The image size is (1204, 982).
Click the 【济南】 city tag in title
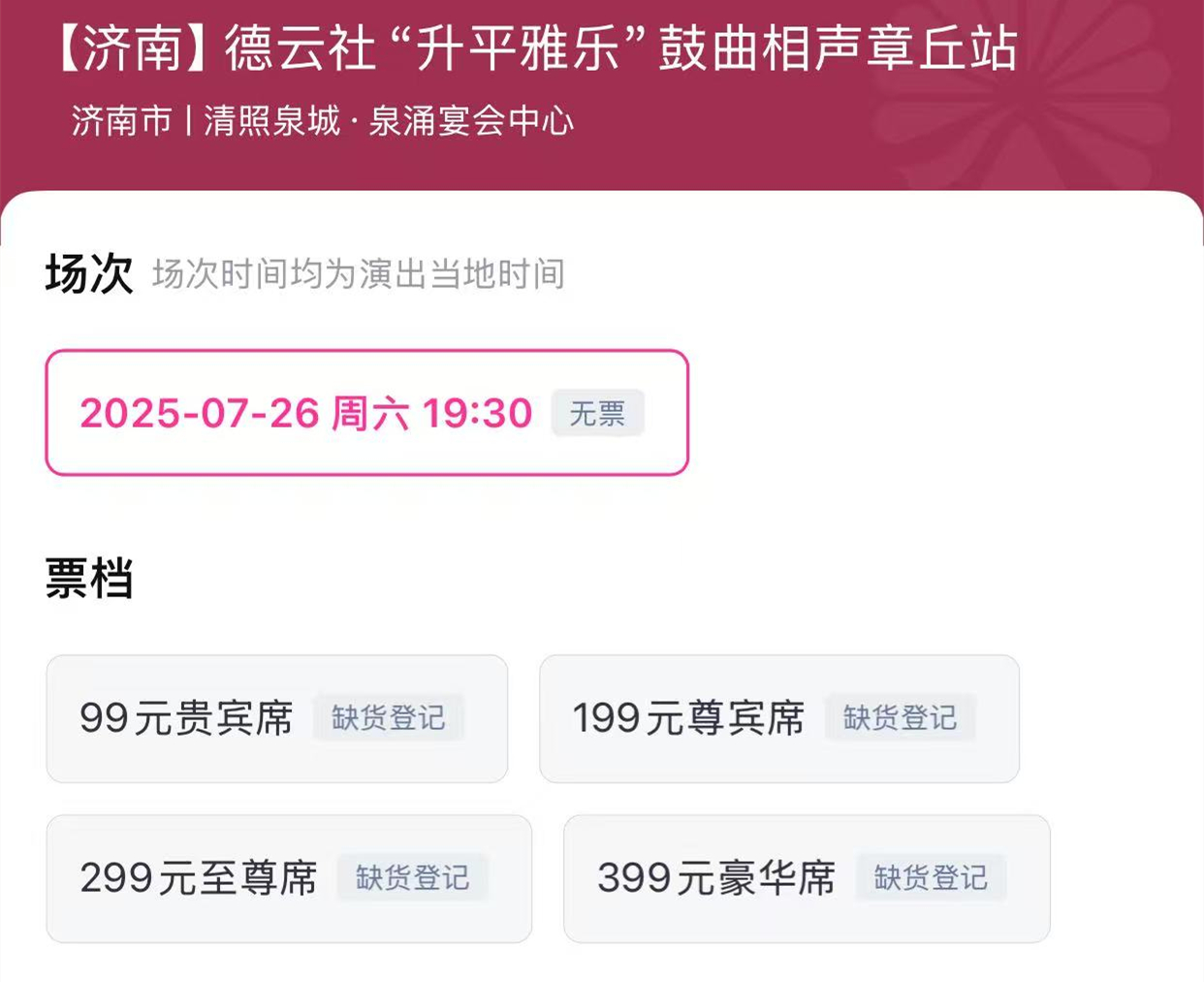click(129, 48)
